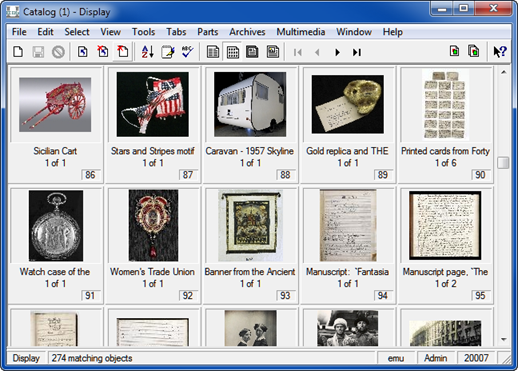Click the Display mode status cell
The height and width of the screenshot is (371, 518).
(x=26, y=358)
